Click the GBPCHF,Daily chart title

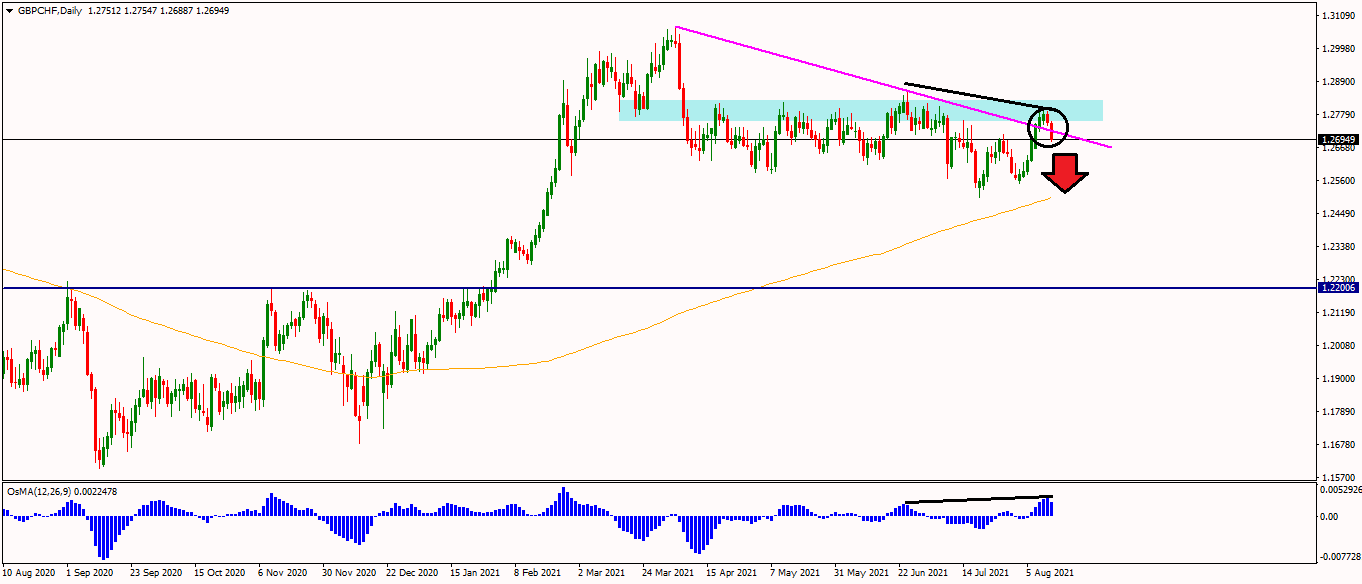(50, 10)
